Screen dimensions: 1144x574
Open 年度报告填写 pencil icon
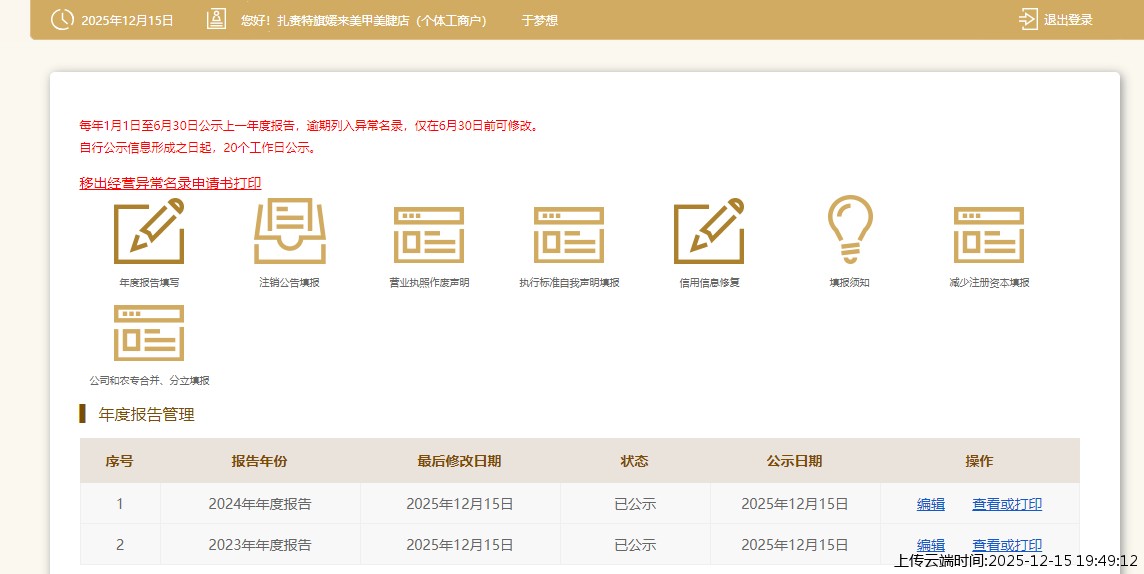click(149, 232)
